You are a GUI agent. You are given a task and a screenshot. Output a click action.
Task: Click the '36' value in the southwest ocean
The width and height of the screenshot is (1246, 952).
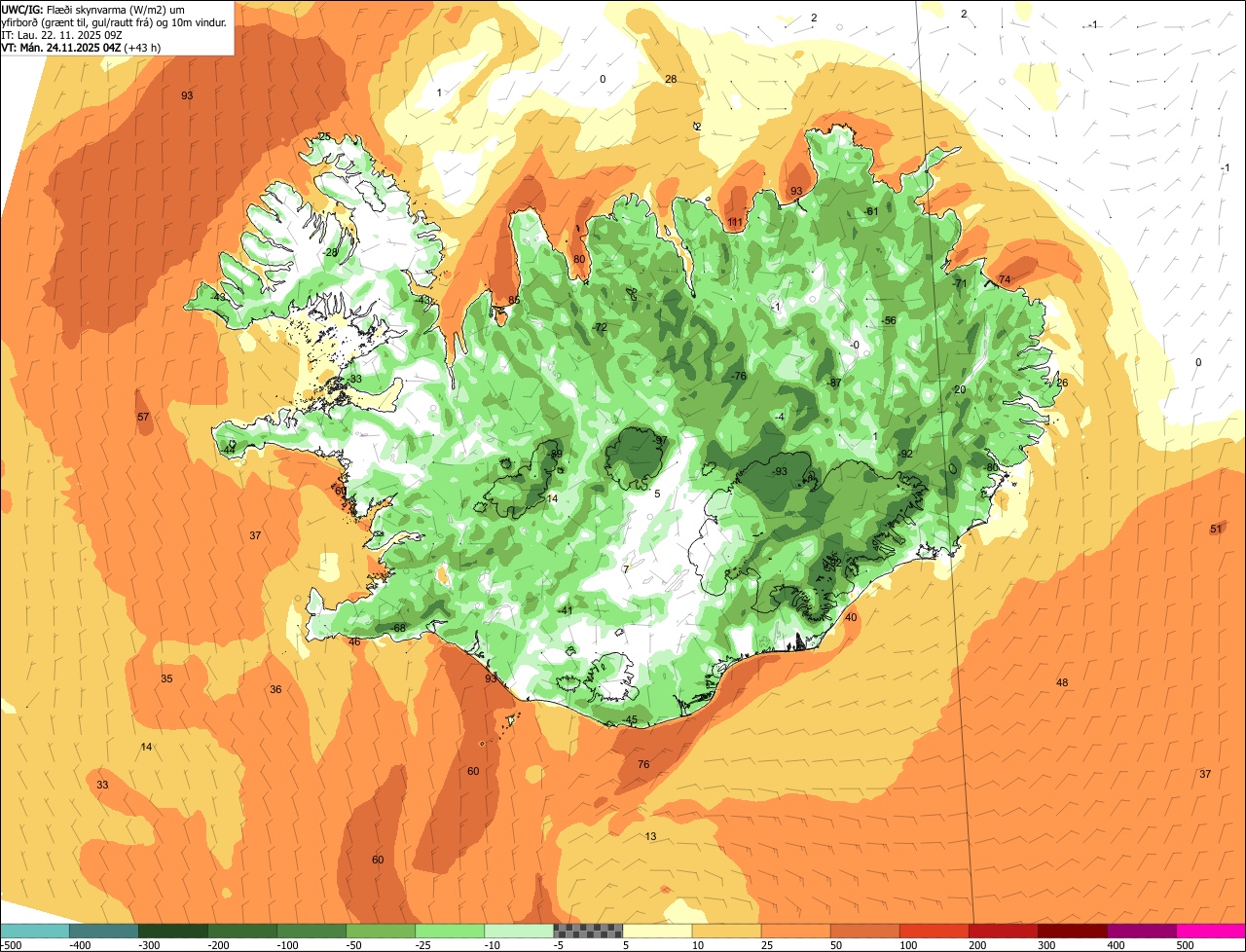[x=275, y=689]
